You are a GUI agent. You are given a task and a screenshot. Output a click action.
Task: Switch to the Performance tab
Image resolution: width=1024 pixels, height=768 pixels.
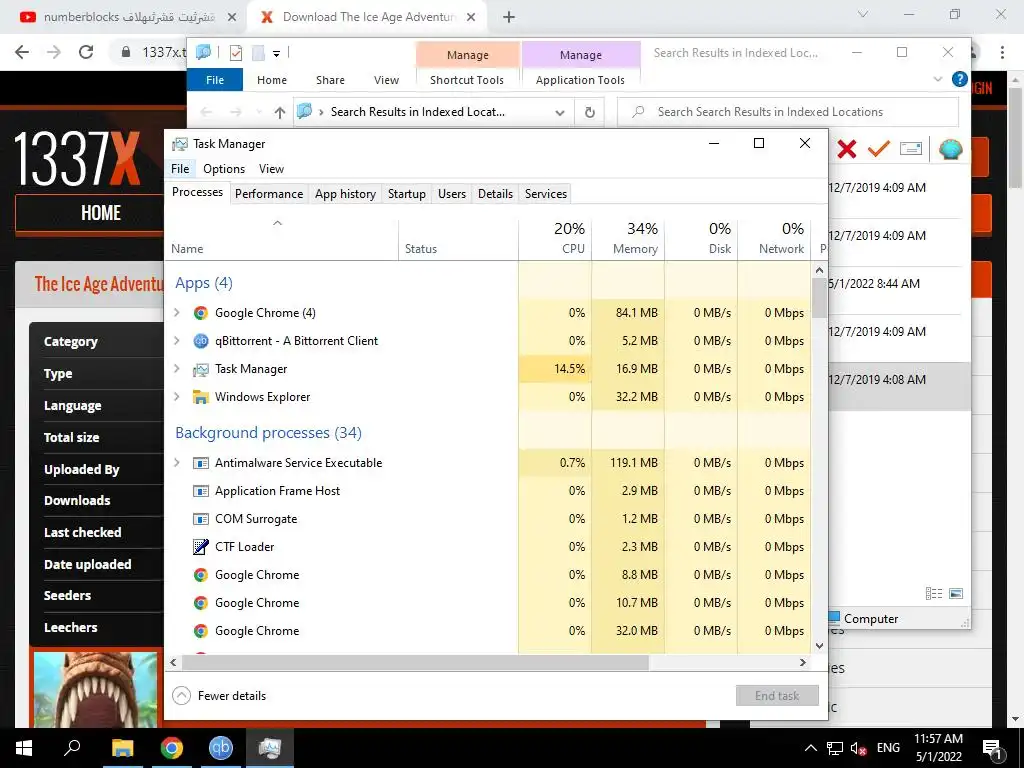coord(269,194)
